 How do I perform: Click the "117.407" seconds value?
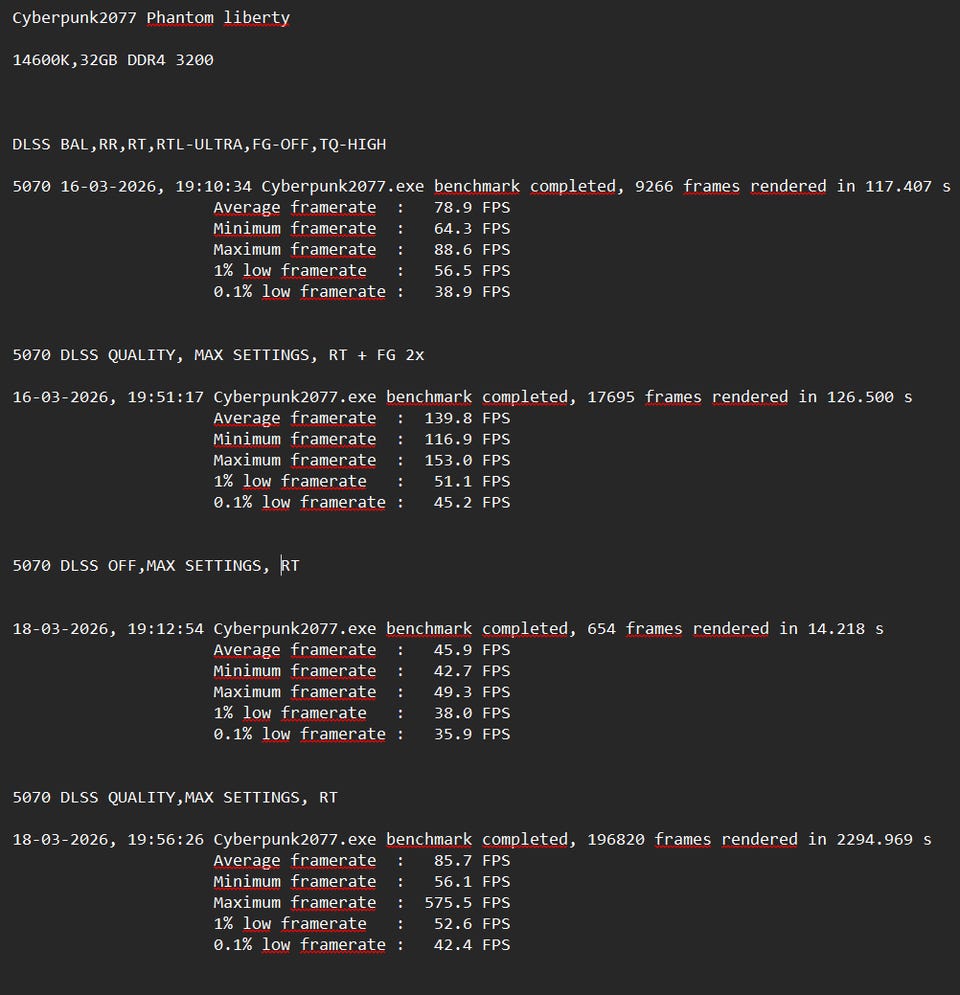pyautogui.click(x=897, y=186)
